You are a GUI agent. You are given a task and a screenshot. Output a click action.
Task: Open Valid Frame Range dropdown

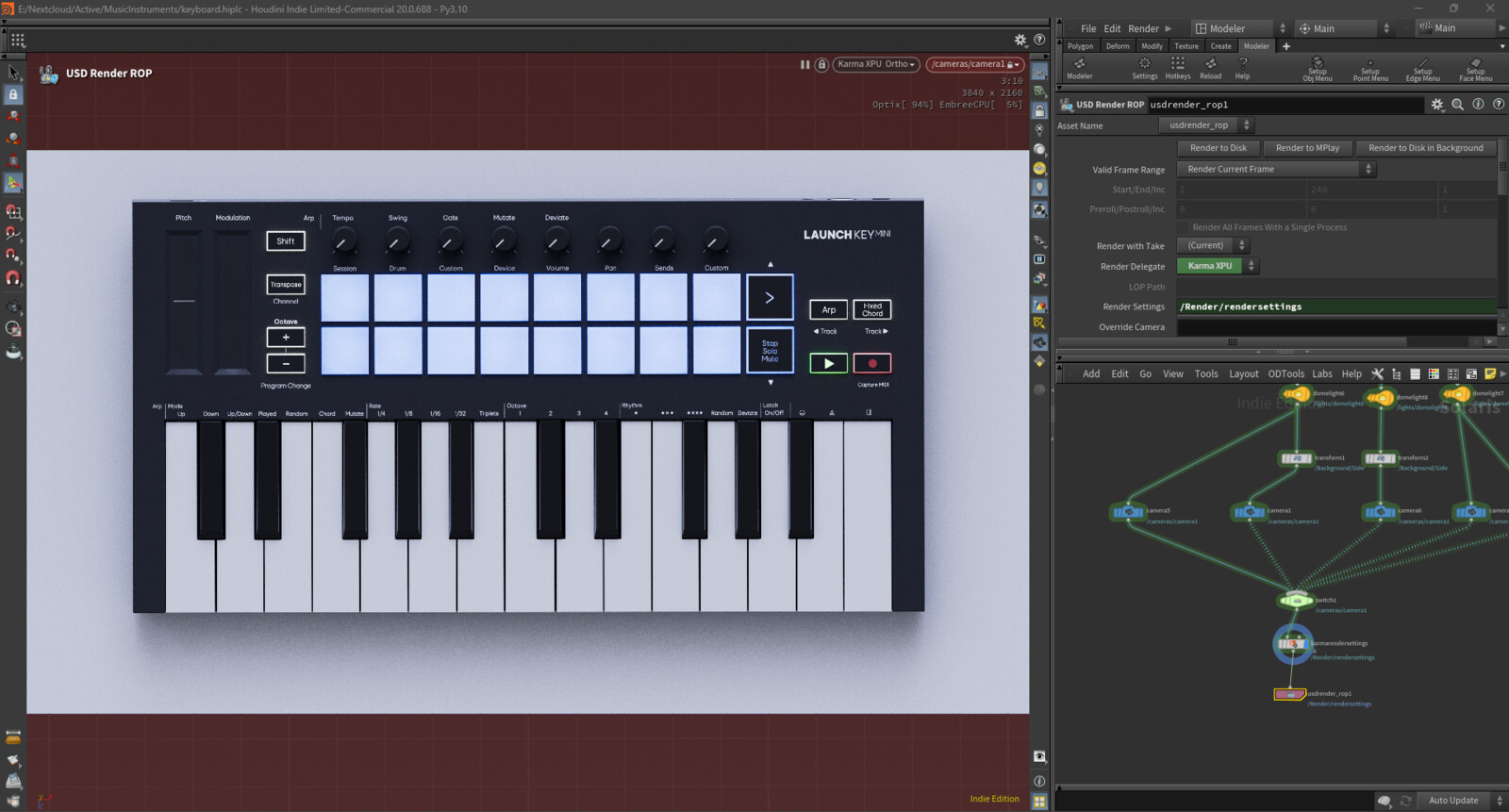(1276, 170)
